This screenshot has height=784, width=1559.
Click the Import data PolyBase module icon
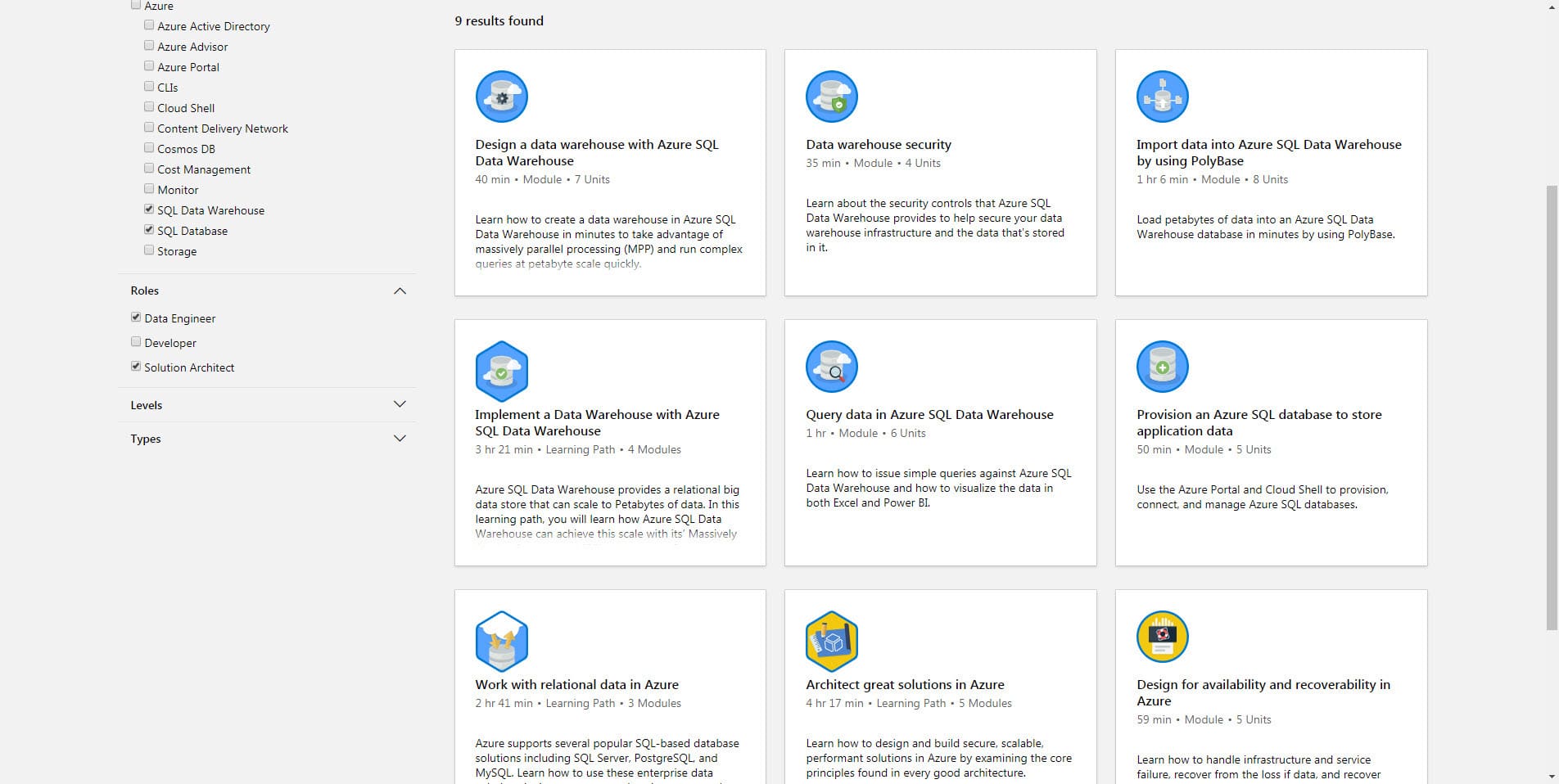pyautogui.click(x=1163, y=97)
